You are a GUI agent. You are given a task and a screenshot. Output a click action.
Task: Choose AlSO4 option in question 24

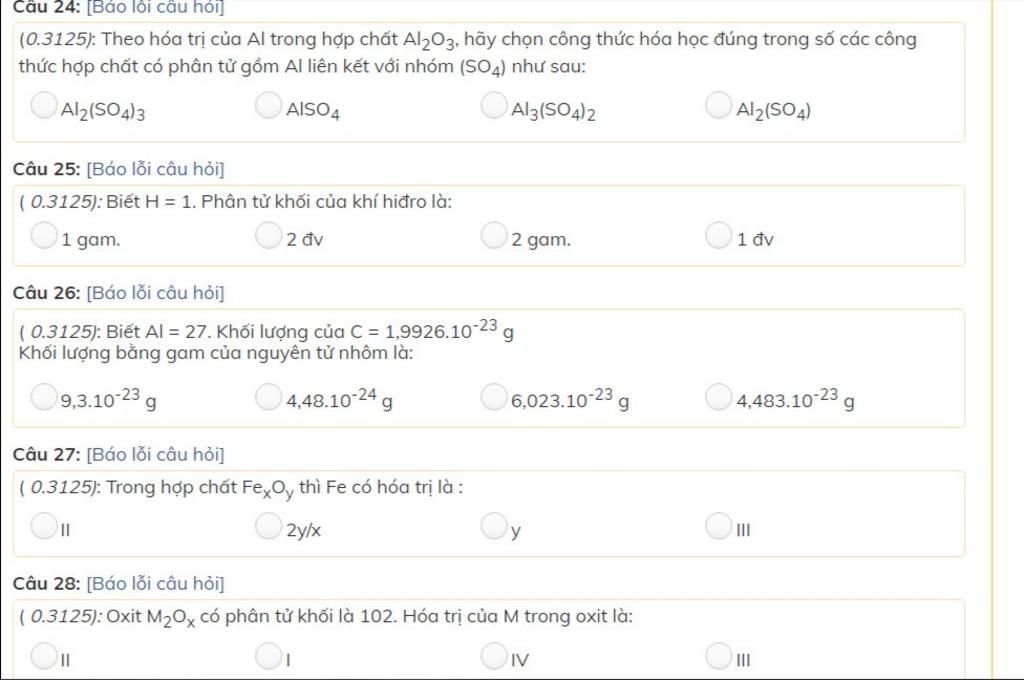point(269,105)
